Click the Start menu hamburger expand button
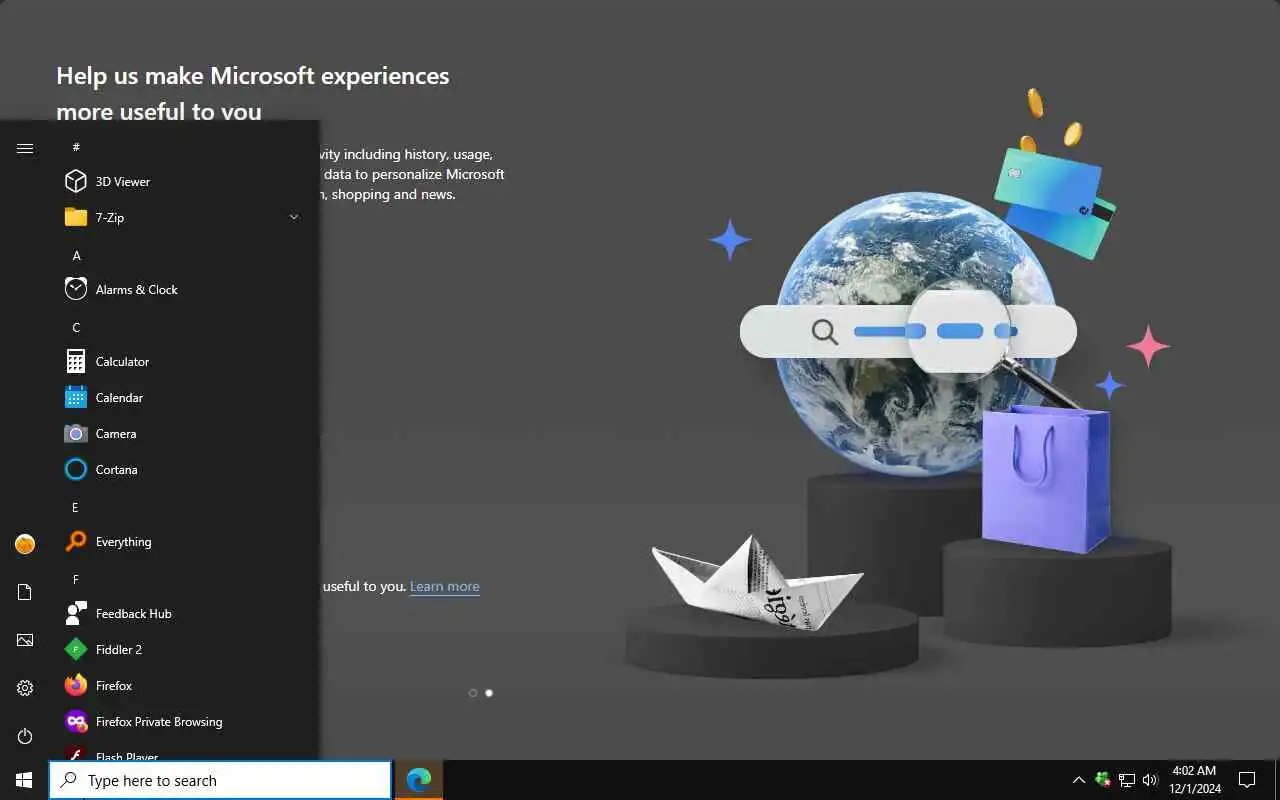 (25, 148)
